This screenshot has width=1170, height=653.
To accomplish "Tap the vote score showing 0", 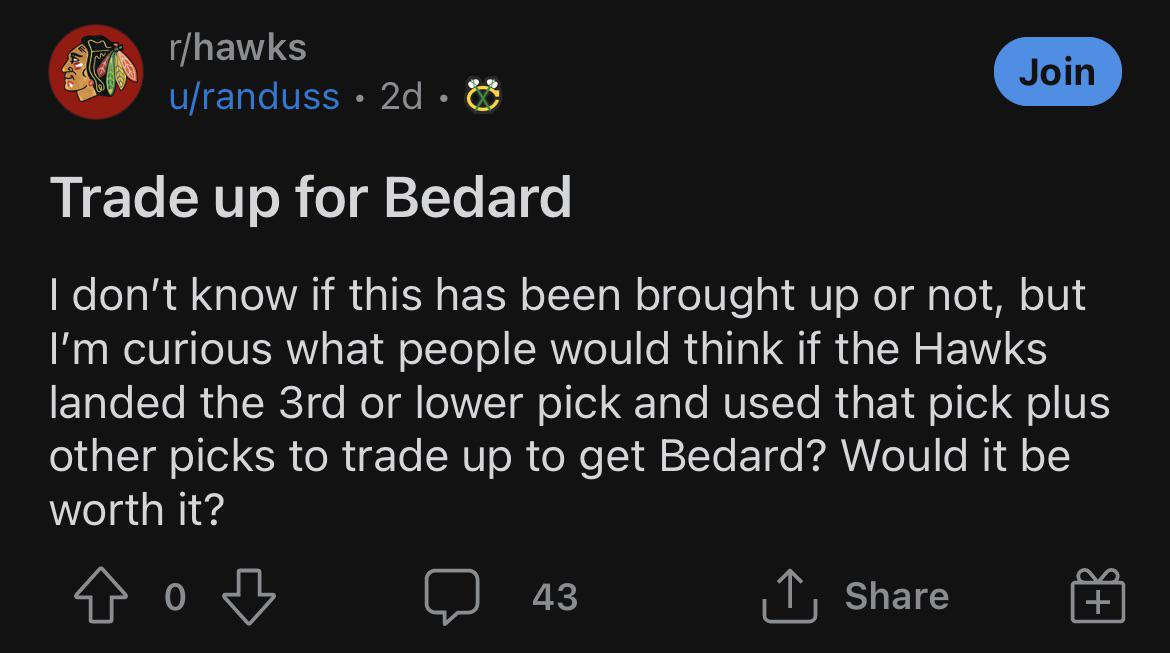I will pyautogui.click(x=174, y=597).
